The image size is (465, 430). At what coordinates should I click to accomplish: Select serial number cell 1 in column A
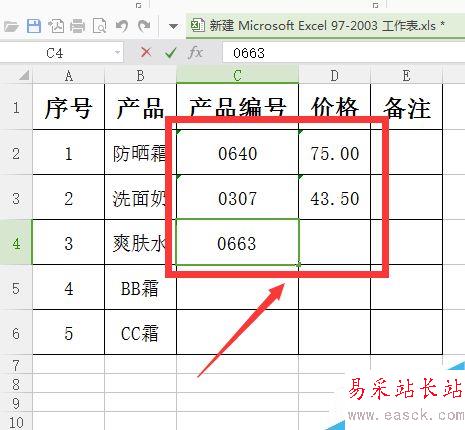pos(69,153)
